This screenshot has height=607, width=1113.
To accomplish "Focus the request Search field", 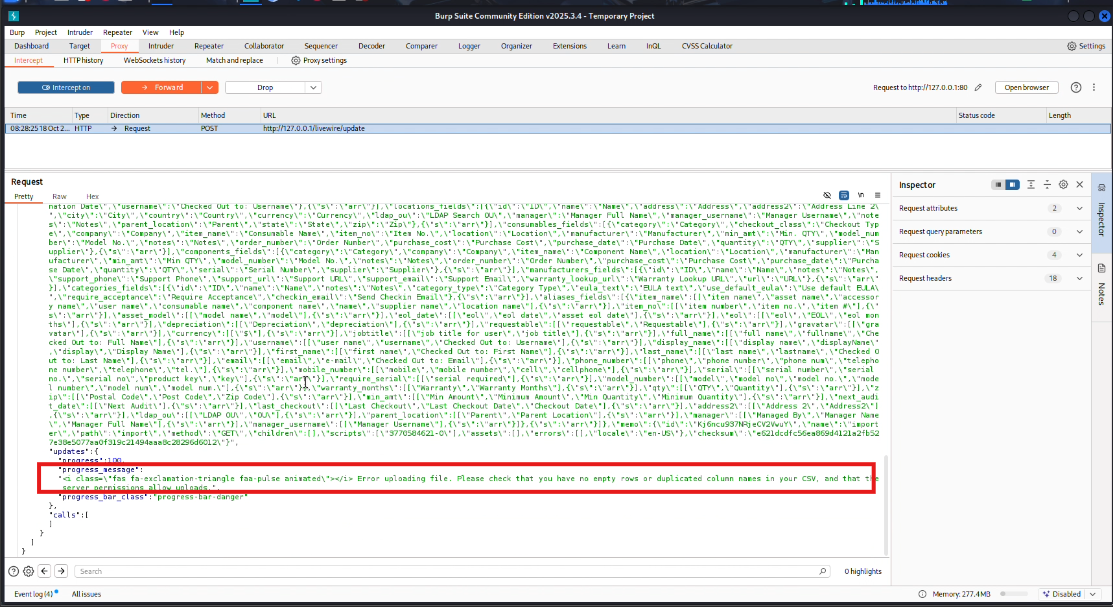I will coord(451,571).
